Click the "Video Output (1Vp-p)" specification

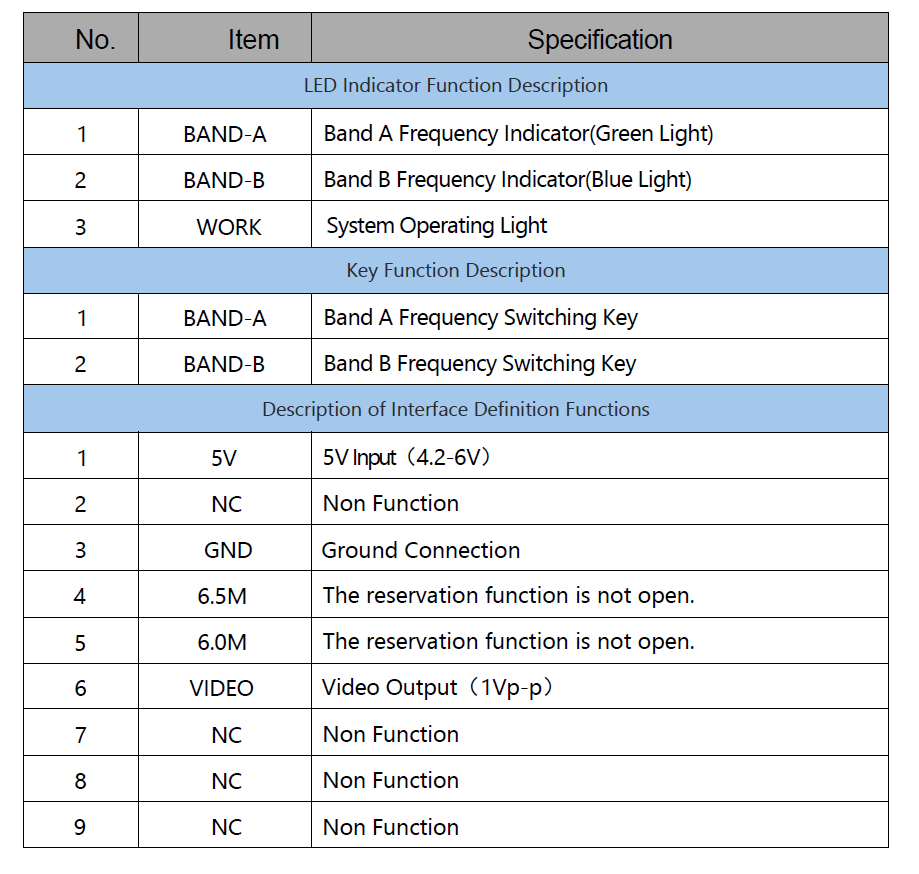tap(437, 689)
